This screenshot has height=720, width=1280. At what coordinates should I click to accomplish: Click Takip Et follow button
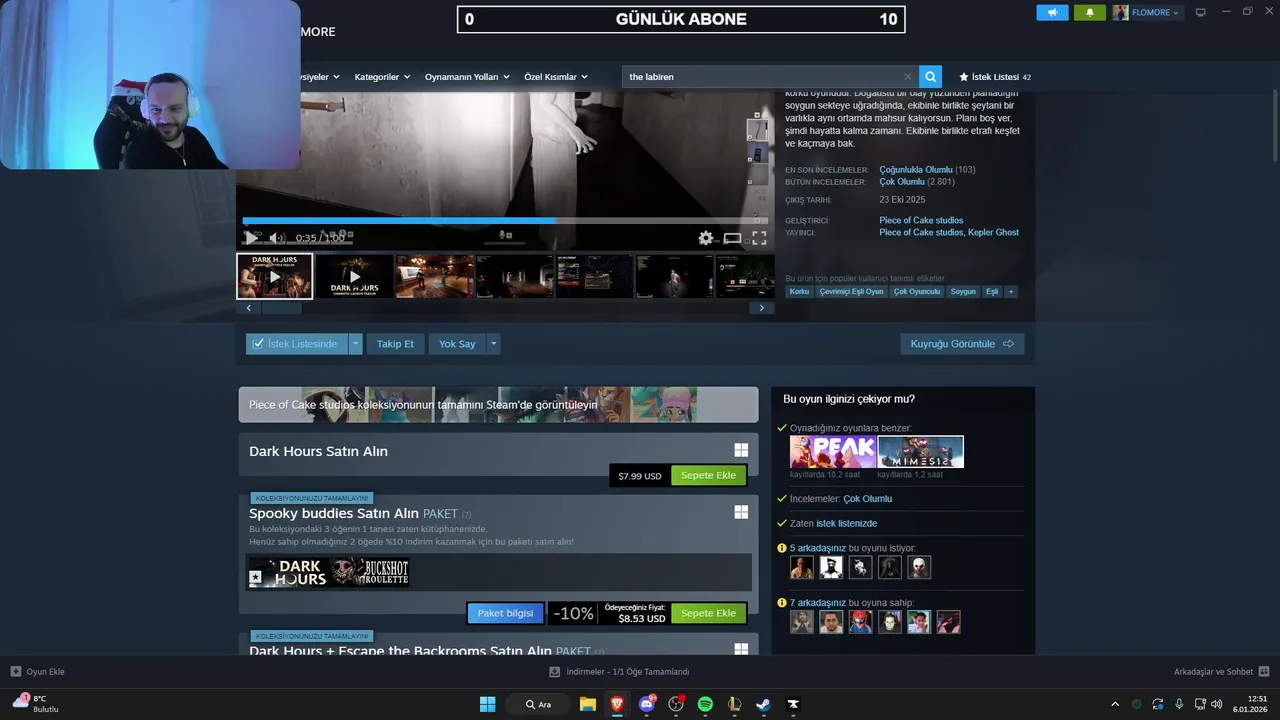395,344
